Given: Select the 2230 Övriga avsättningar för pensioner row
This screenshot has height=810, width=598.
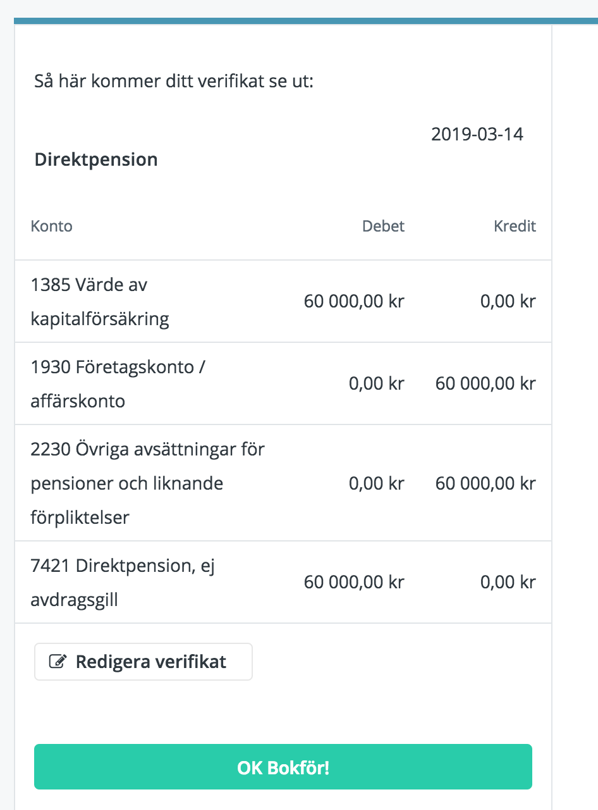Looking at the screenshot, I should (283, 483).
